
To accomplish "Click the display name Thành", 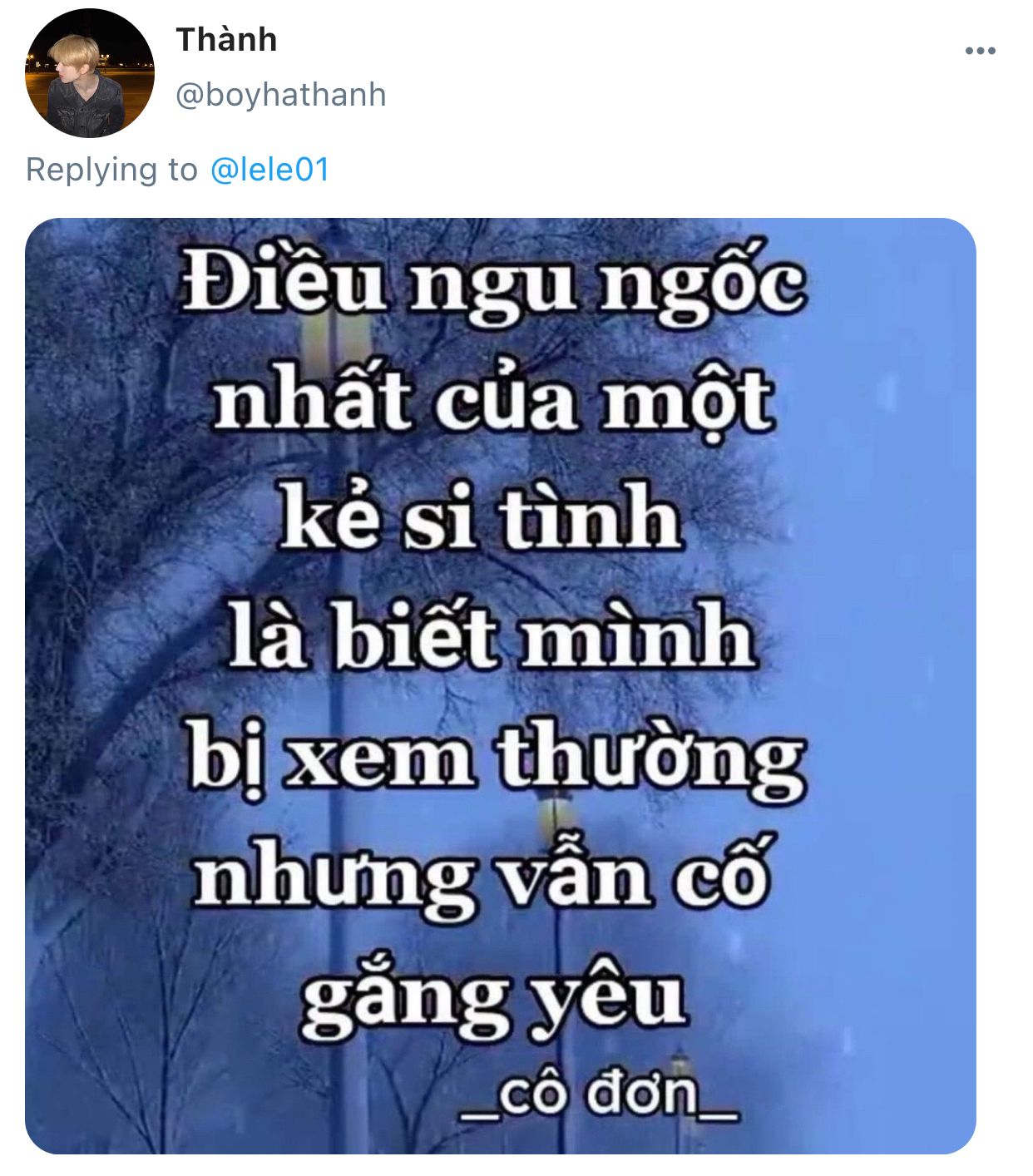I will [x=226, y=39].
